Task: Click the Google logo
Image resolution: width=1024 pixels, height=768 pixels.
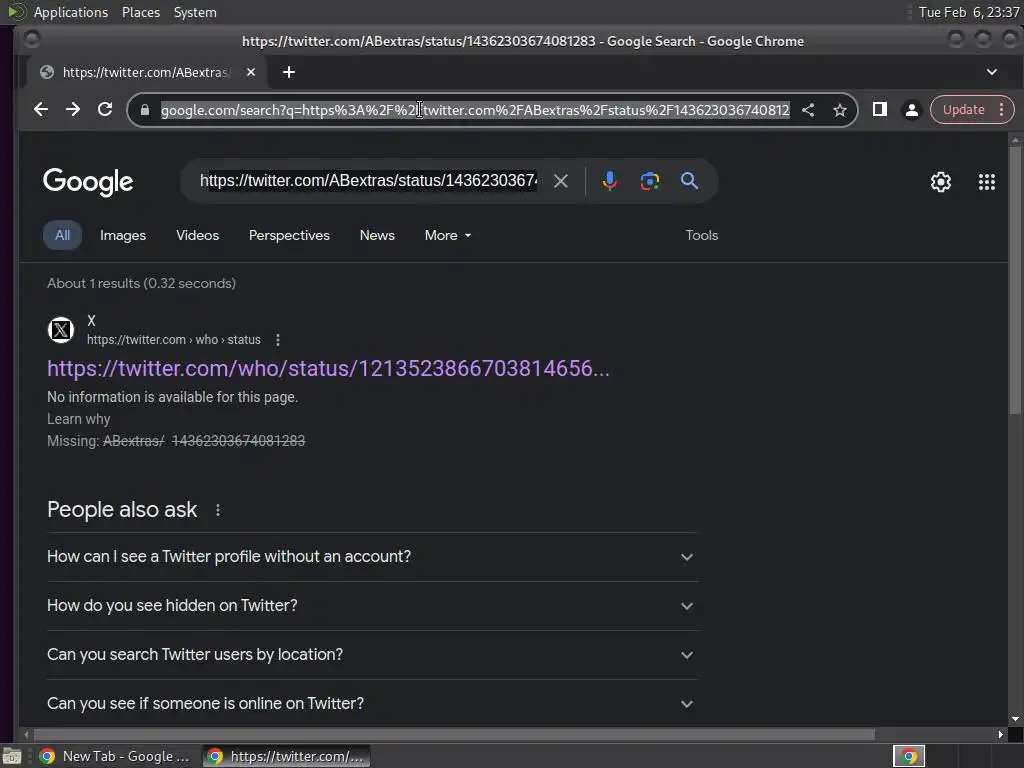Action: (x=88, y=182)
